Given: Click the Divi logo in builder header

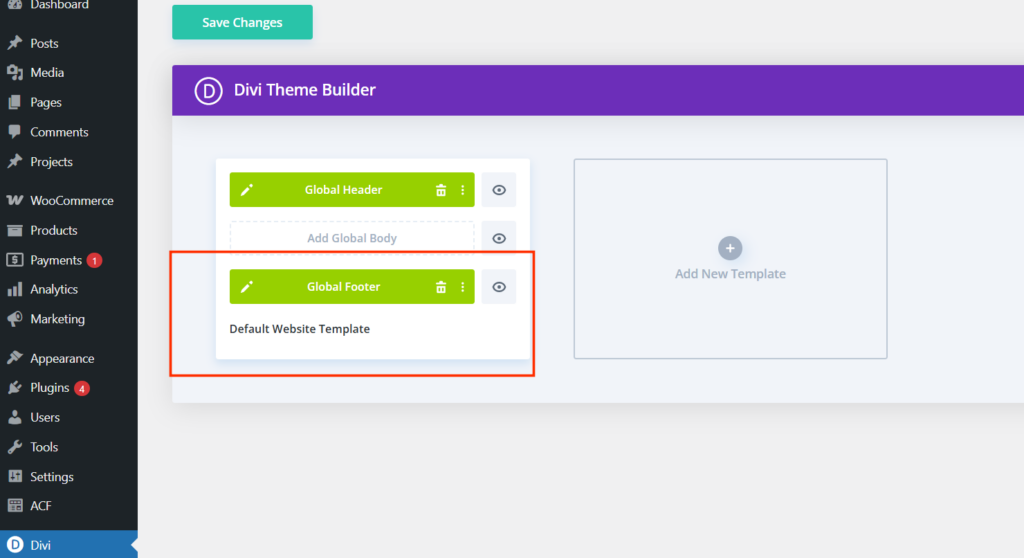Looking at the screenshot, I should [208, 90].
